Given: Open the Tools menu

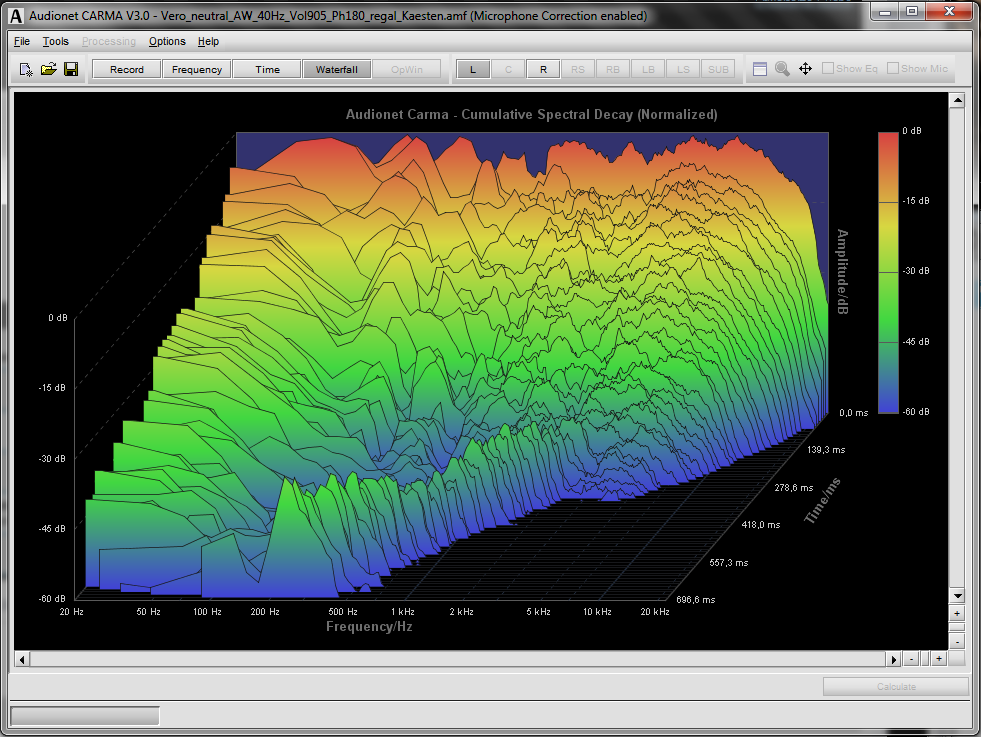Looking at the screenshot, I should [x=55, y=41].
